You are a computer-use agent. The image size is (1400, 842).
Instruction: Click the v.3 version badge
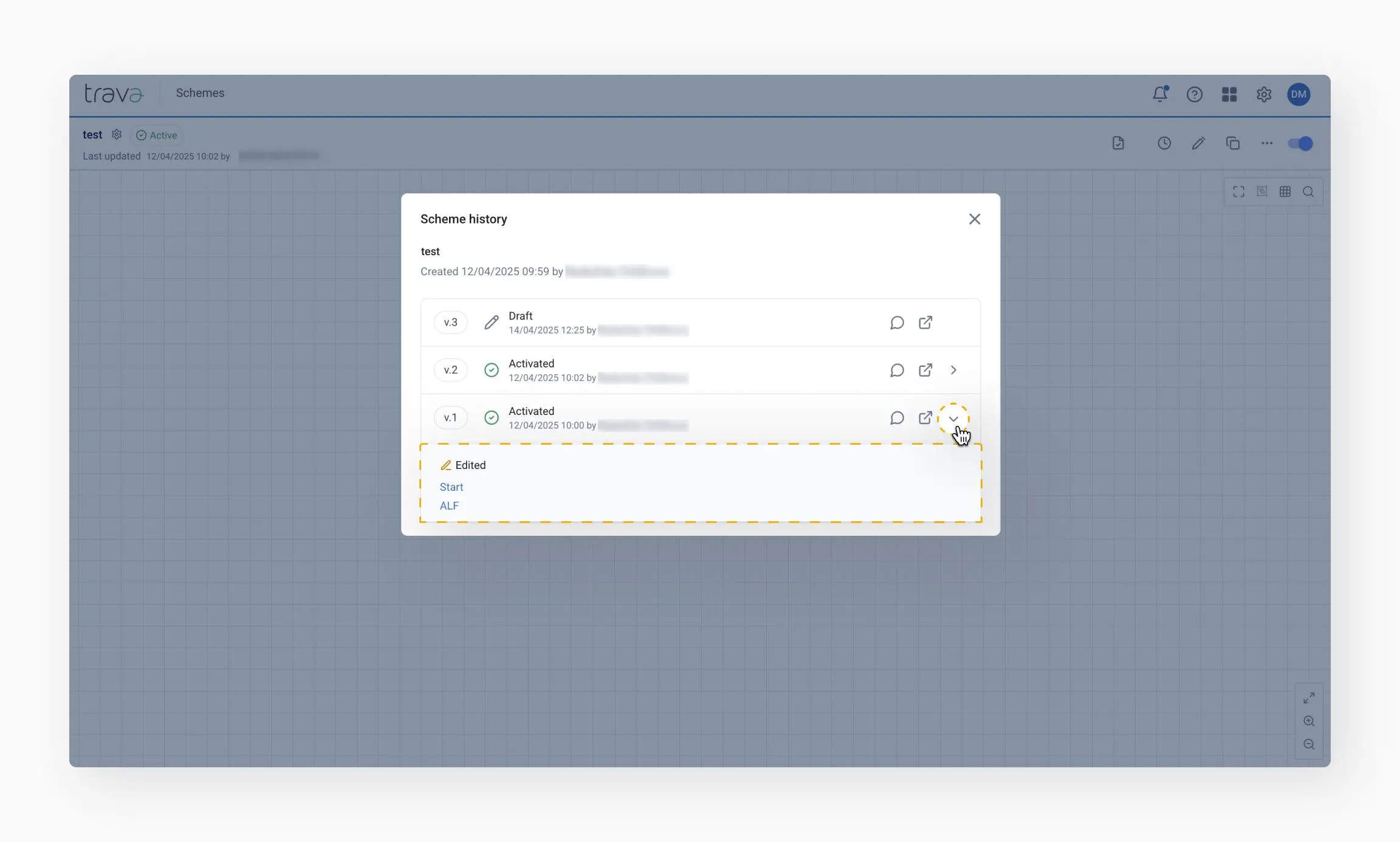coord(450,323)
